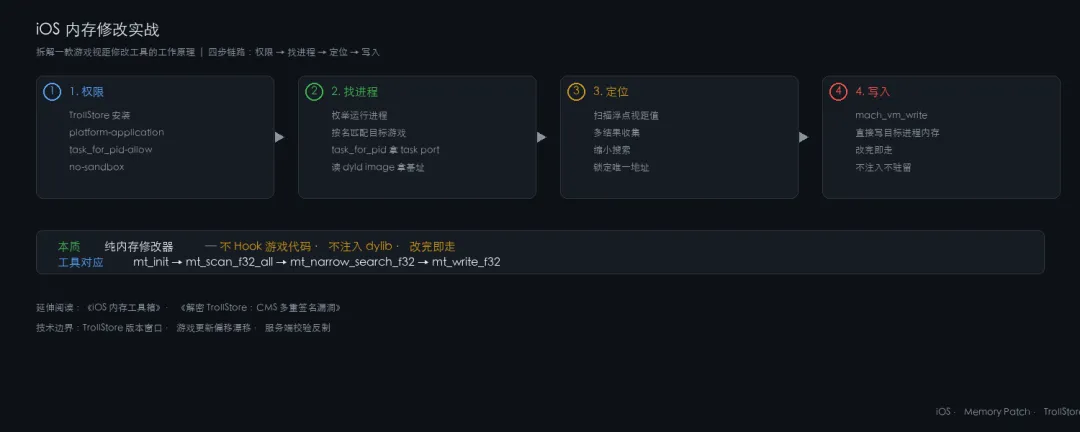The width and height of the screenshot is (1080, 432).
Task: Click the 'iOS 内存修改实战' page title
Action: pyautogui.click(x=98, y=30)
